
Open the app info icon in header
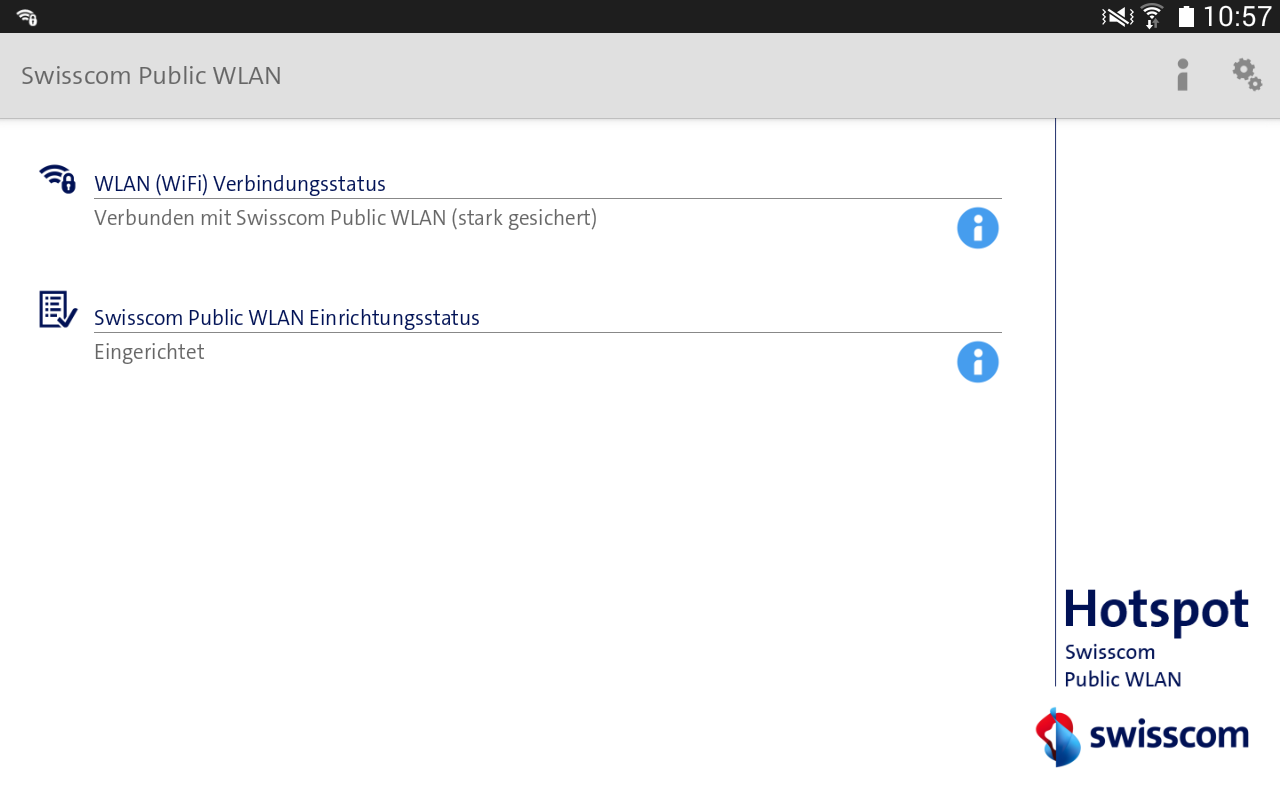[1183, 75]
